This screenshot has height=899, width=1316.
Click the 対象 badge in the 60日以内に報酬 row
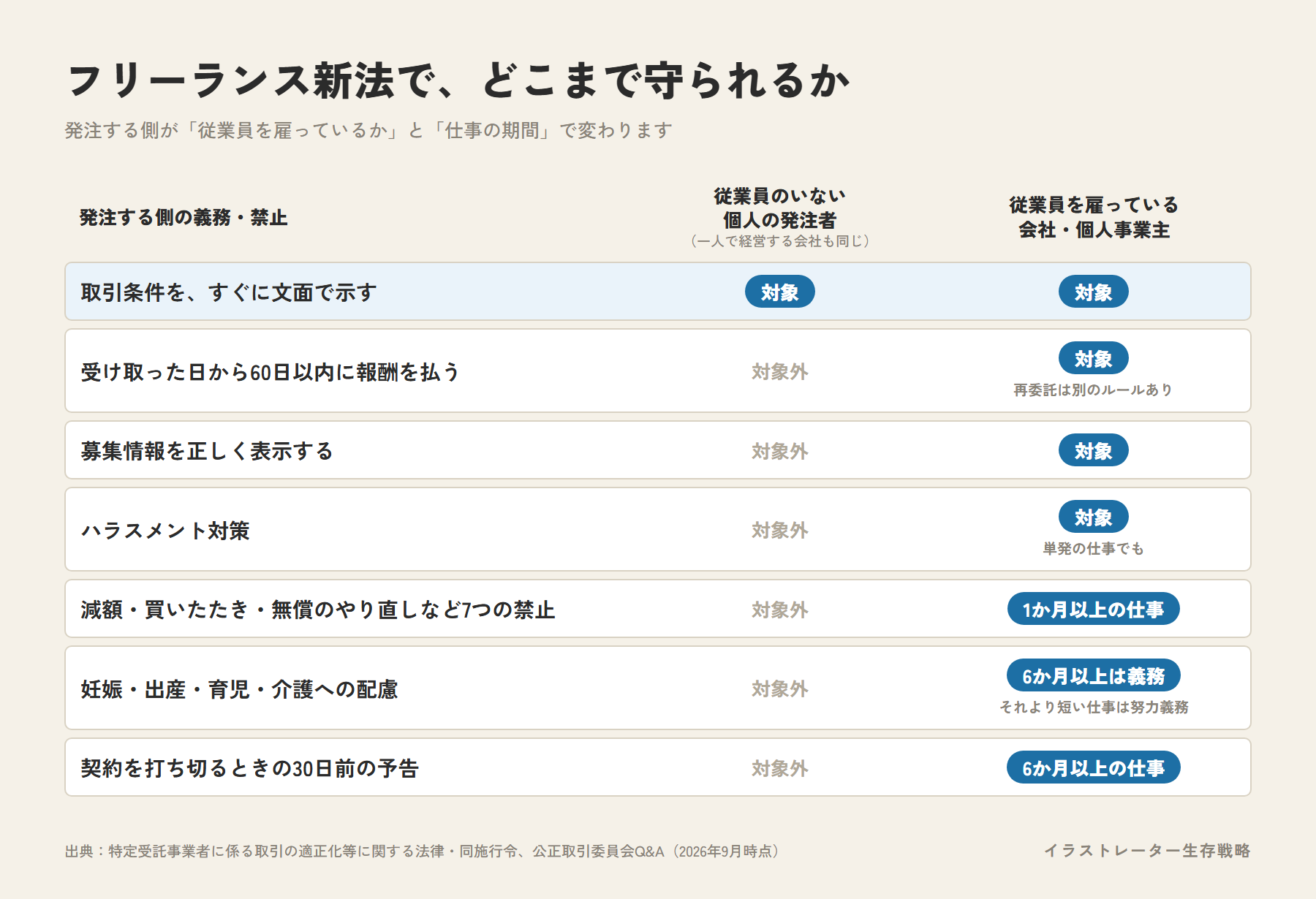[x=1094, y=358]
